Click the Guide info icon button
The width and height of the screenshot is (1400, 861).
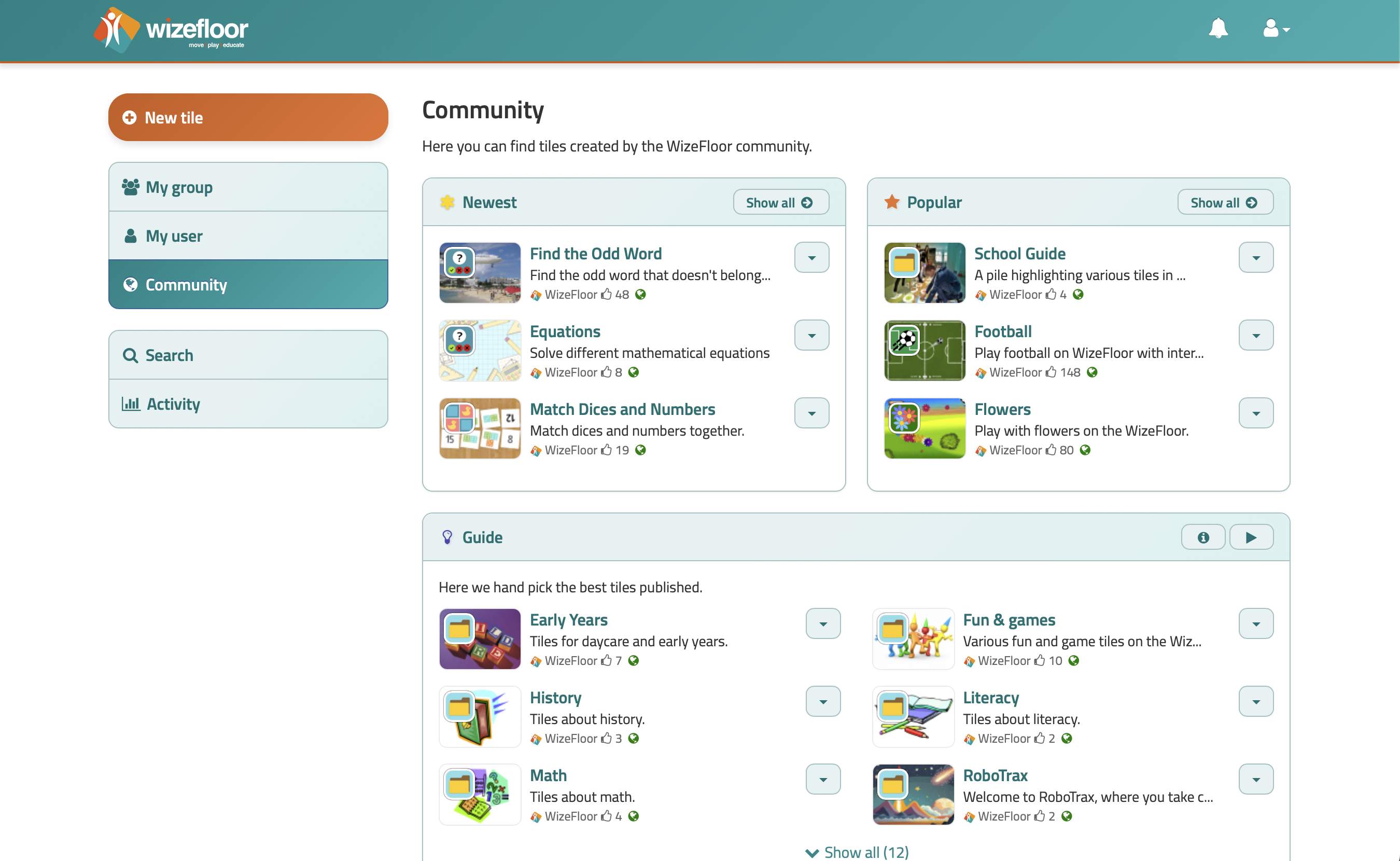point(1202,537)
